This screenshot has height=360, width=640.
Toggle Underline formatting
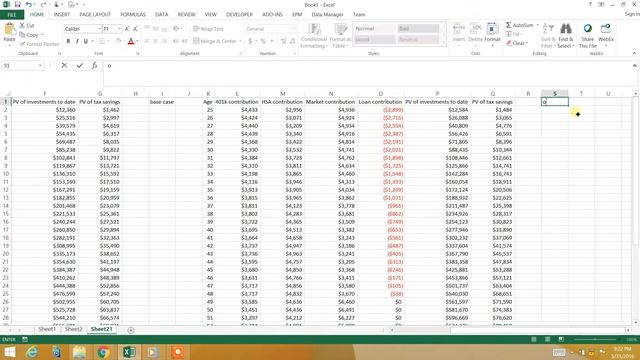point(85,41)
